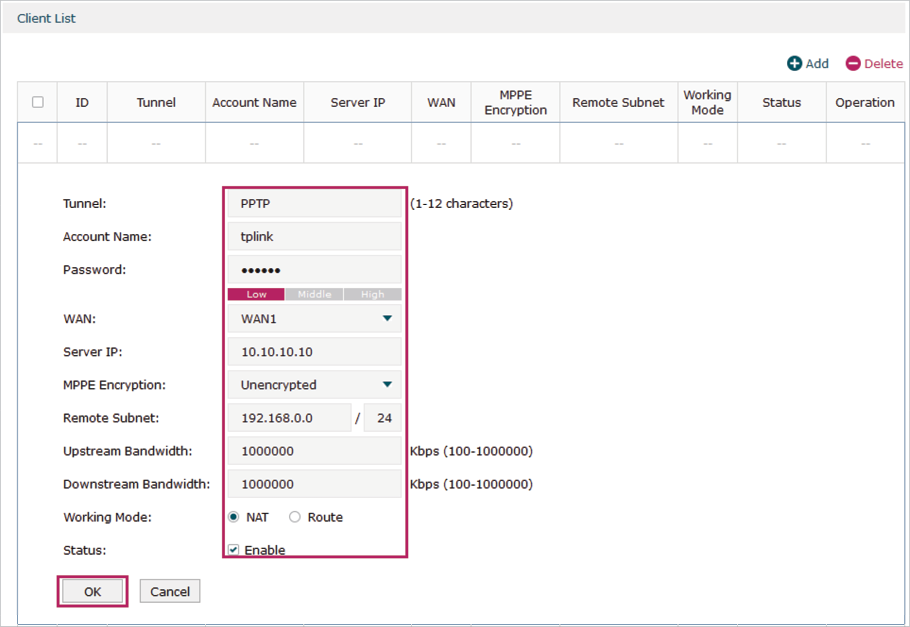Expand the MPPE Encryption dropdown

[314, 385]
